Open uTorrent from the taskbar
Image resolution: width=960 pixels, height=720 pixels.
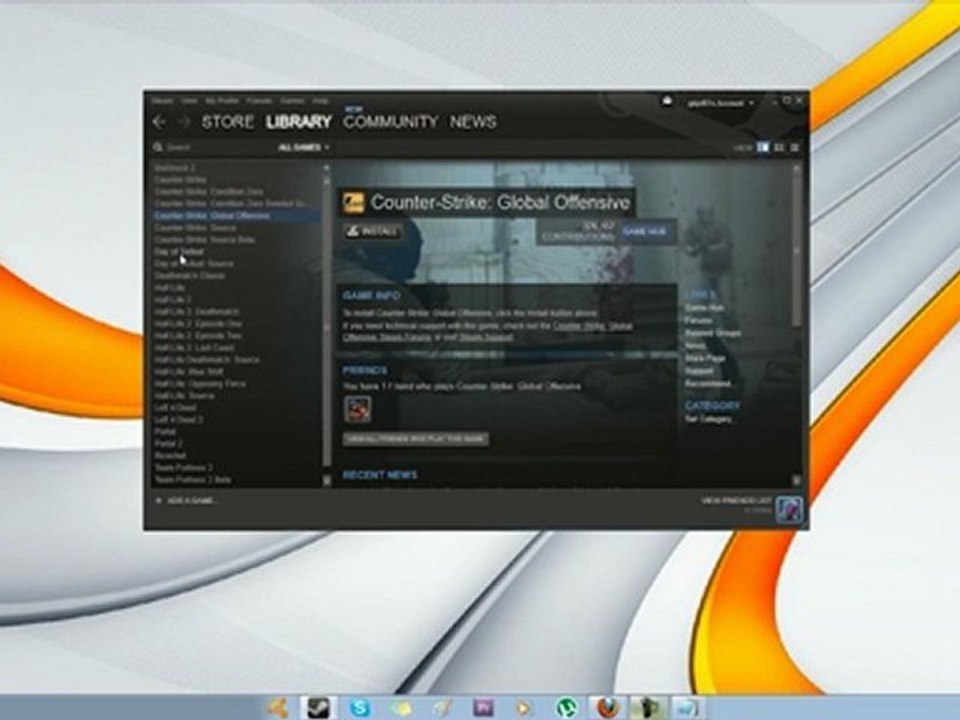pos(567,708)
